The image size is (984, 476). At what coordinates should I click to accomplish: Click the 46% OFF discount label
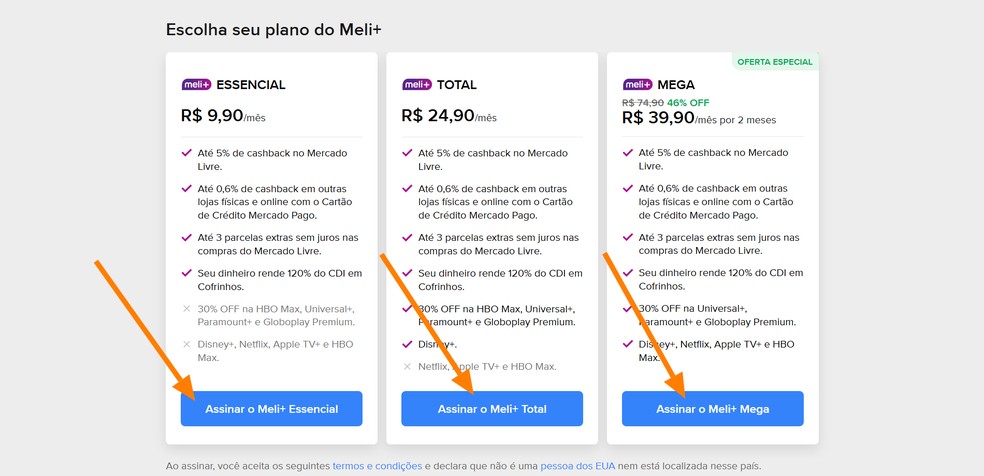point(688,103)
